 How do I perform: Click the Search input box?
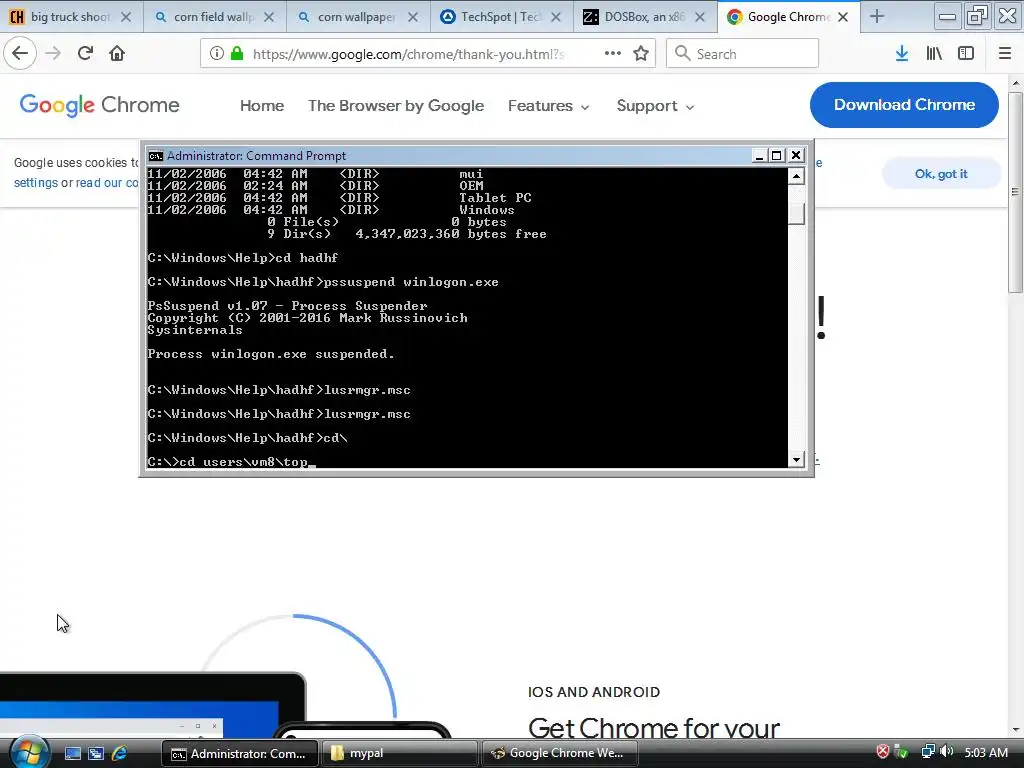click(x=743, y=54)
